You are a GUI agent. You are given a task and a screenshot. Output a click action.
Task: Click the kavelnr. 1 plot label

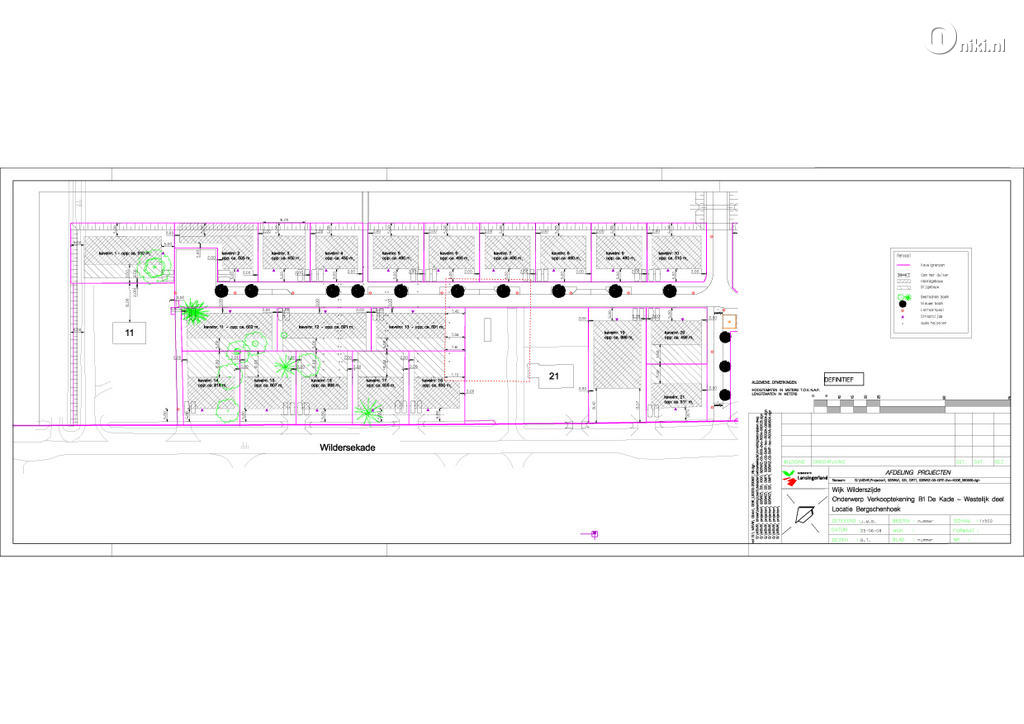pos(123,253)
